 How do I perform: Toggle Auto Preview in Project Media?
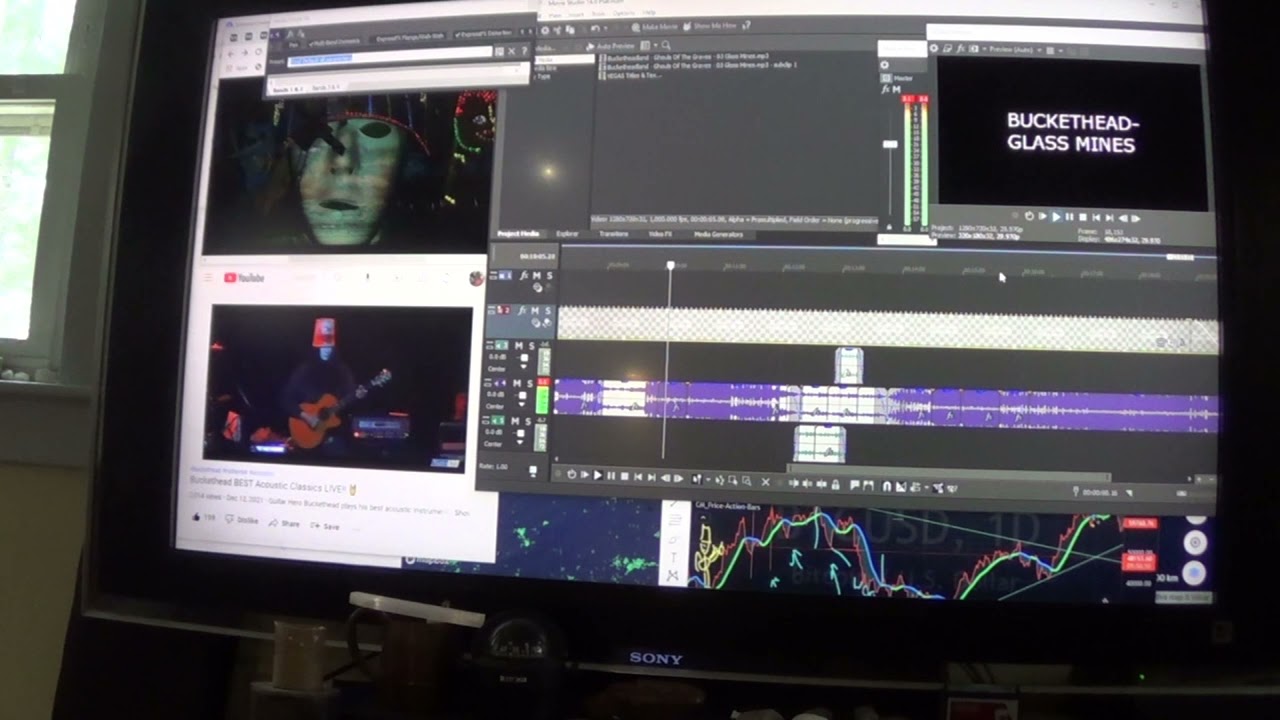point(611,46)
